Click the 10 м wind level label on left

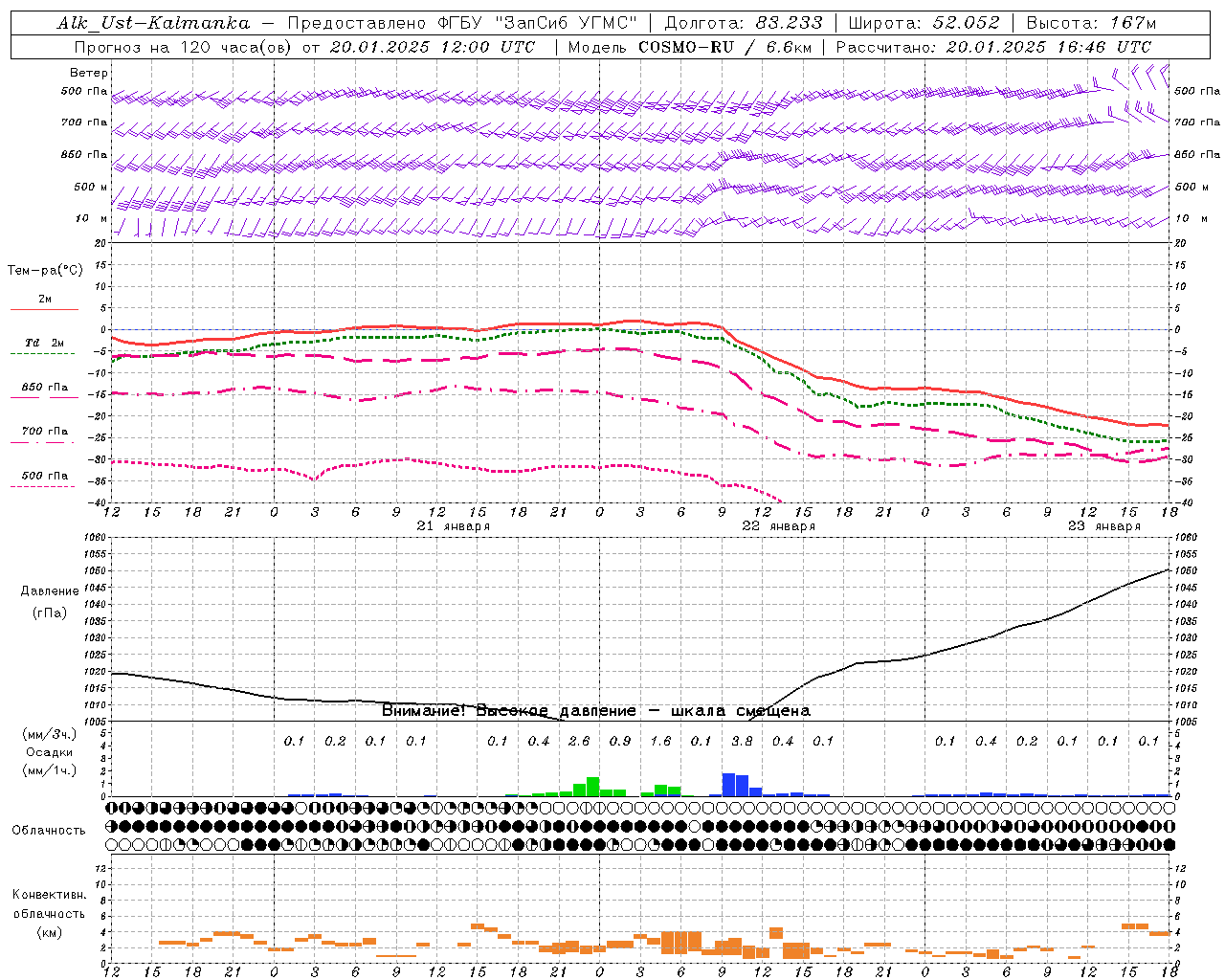click(92, 219)
